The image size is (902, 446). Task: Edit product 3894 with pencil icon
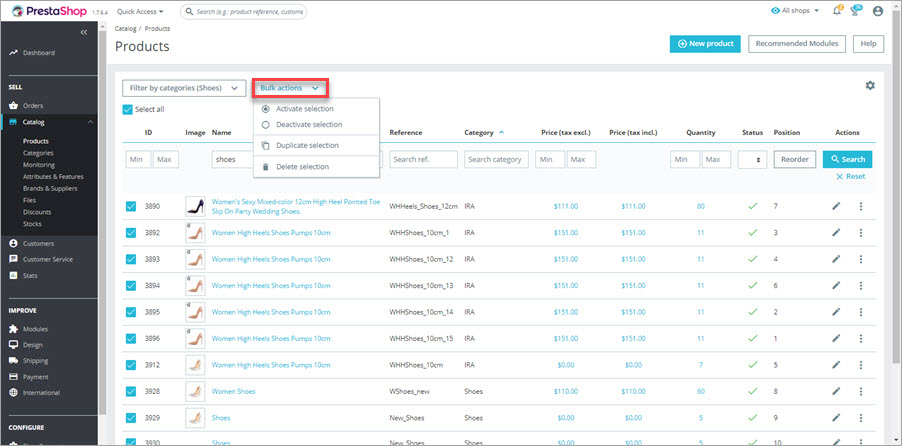click(836, 285)
